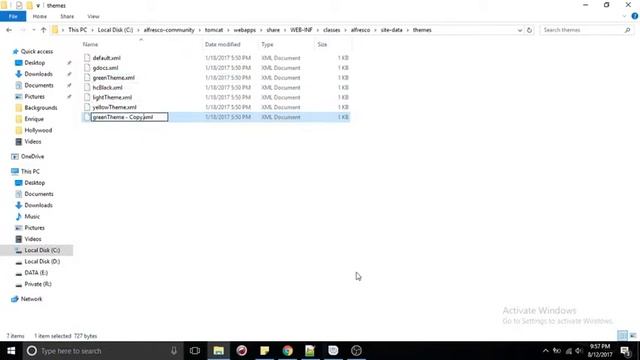Open Network in navigation pane
This screenshot has height=360, width=640.
click(31, 299)
